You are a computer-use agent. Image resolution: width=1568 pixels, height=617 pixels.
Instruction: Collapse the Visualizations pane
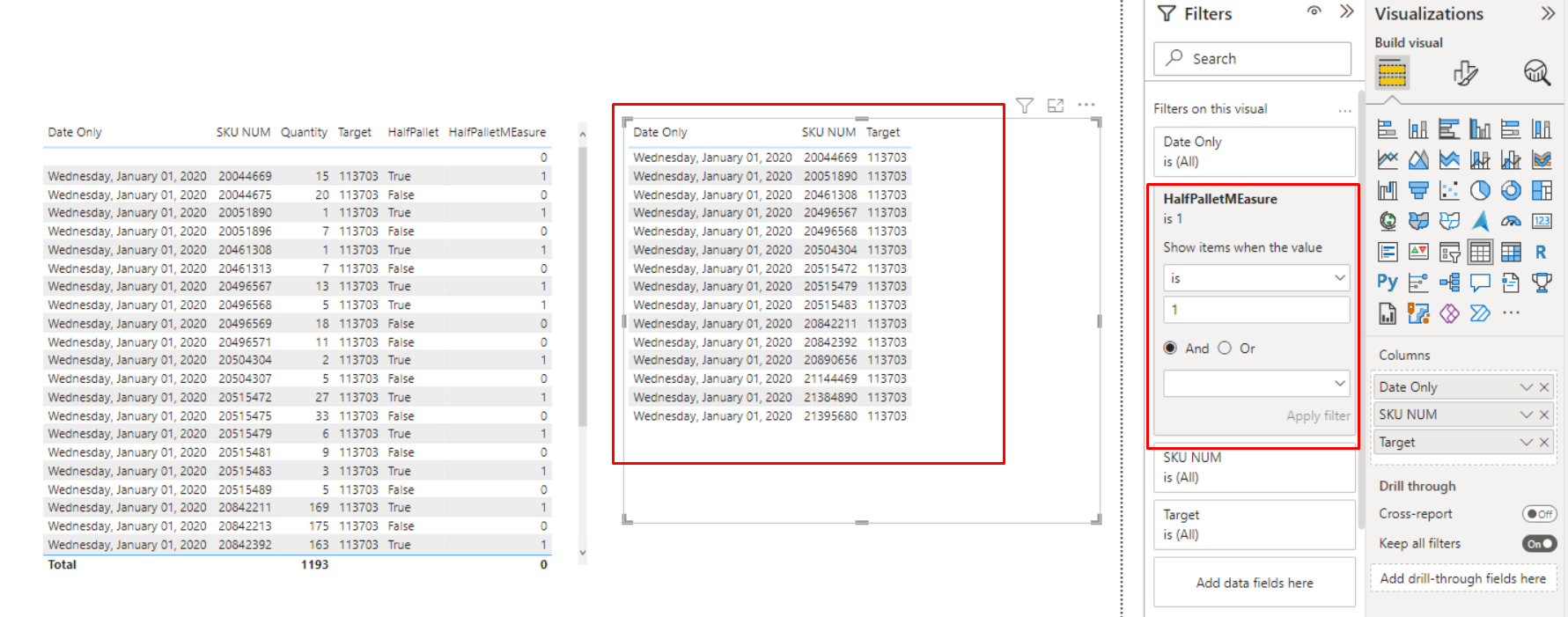pos(1548,13)
